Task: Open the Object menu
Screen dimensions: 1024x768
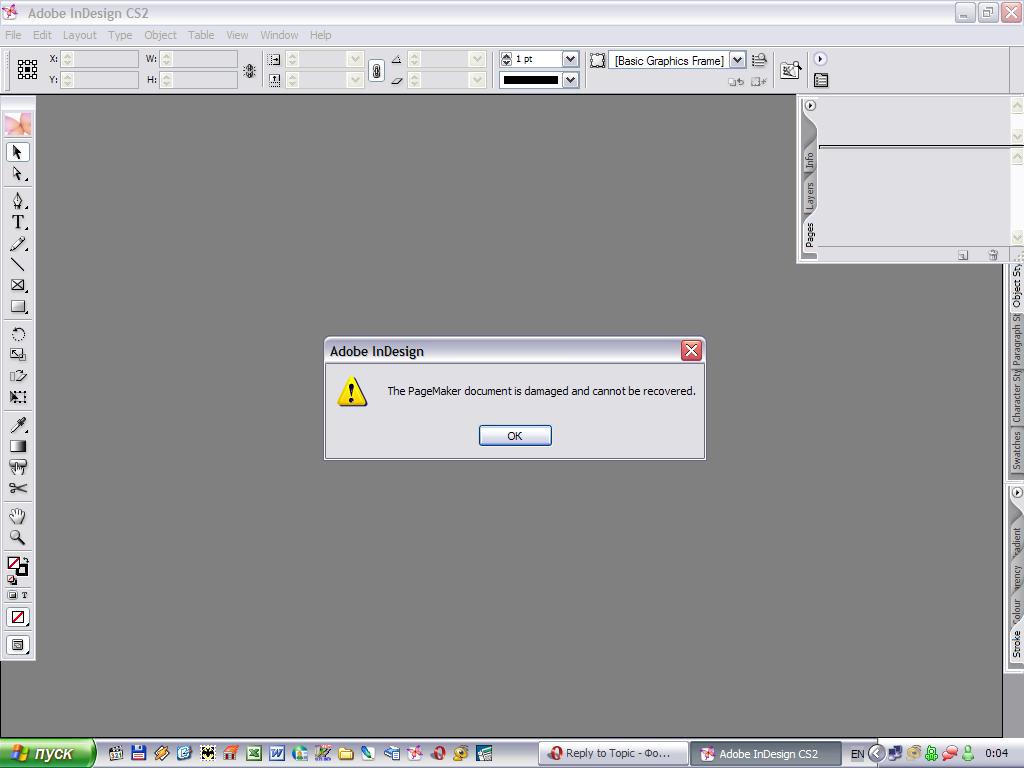Action: [160, 35]
